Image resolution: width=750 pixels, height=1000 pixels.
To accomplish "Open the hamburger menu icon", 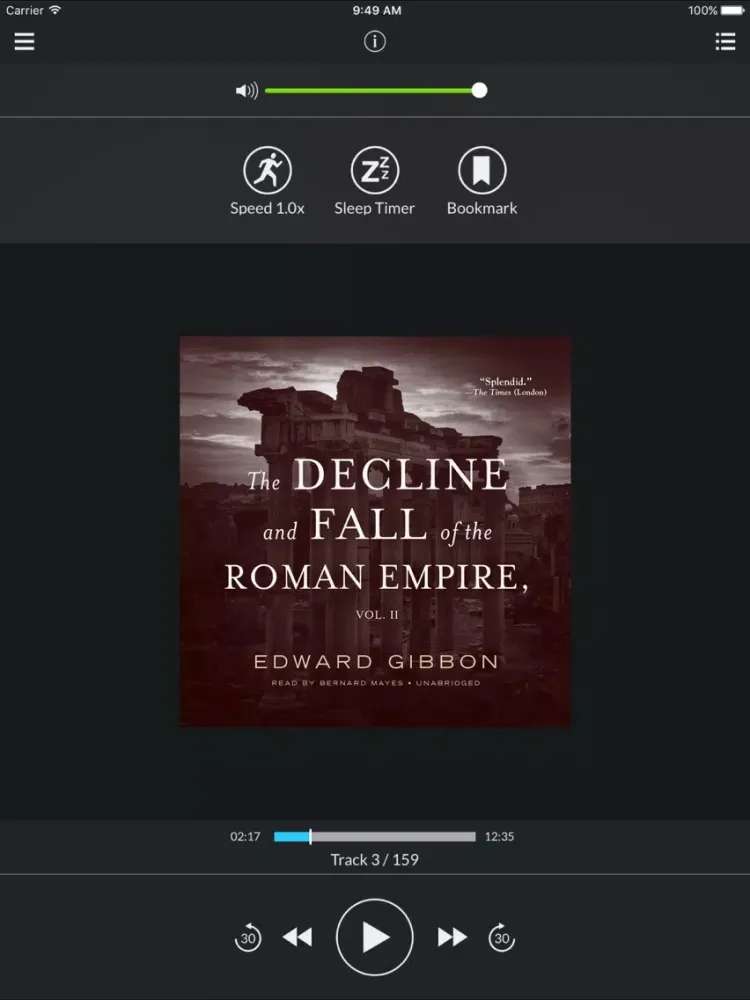I will point(24,42).
